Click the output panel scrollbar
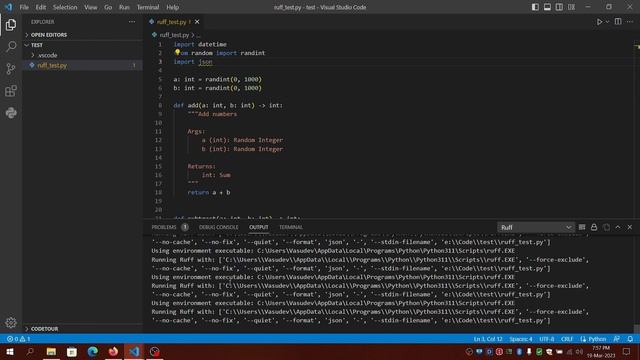This screenshot has height=360, width=640. 636,329
